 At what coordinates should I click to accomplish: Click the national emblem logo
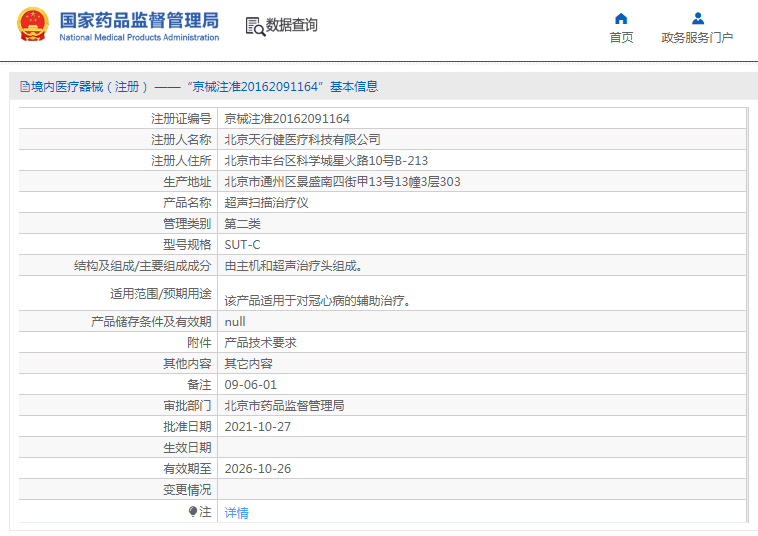pyautogui.click(x=33, y=24)
